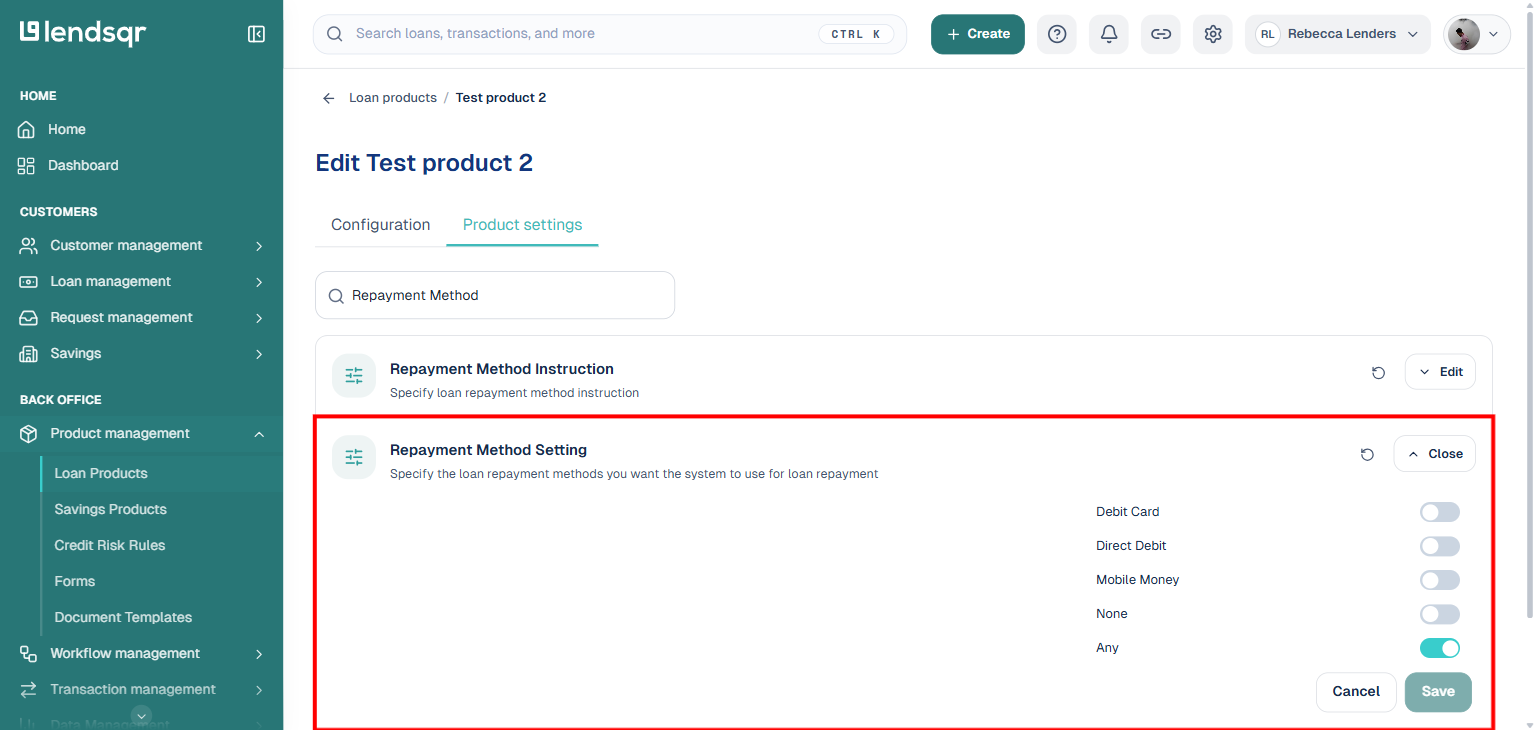Open Savings Products in sidebar
Viewport: 1535px width, 730px height.
click(110, 509)
